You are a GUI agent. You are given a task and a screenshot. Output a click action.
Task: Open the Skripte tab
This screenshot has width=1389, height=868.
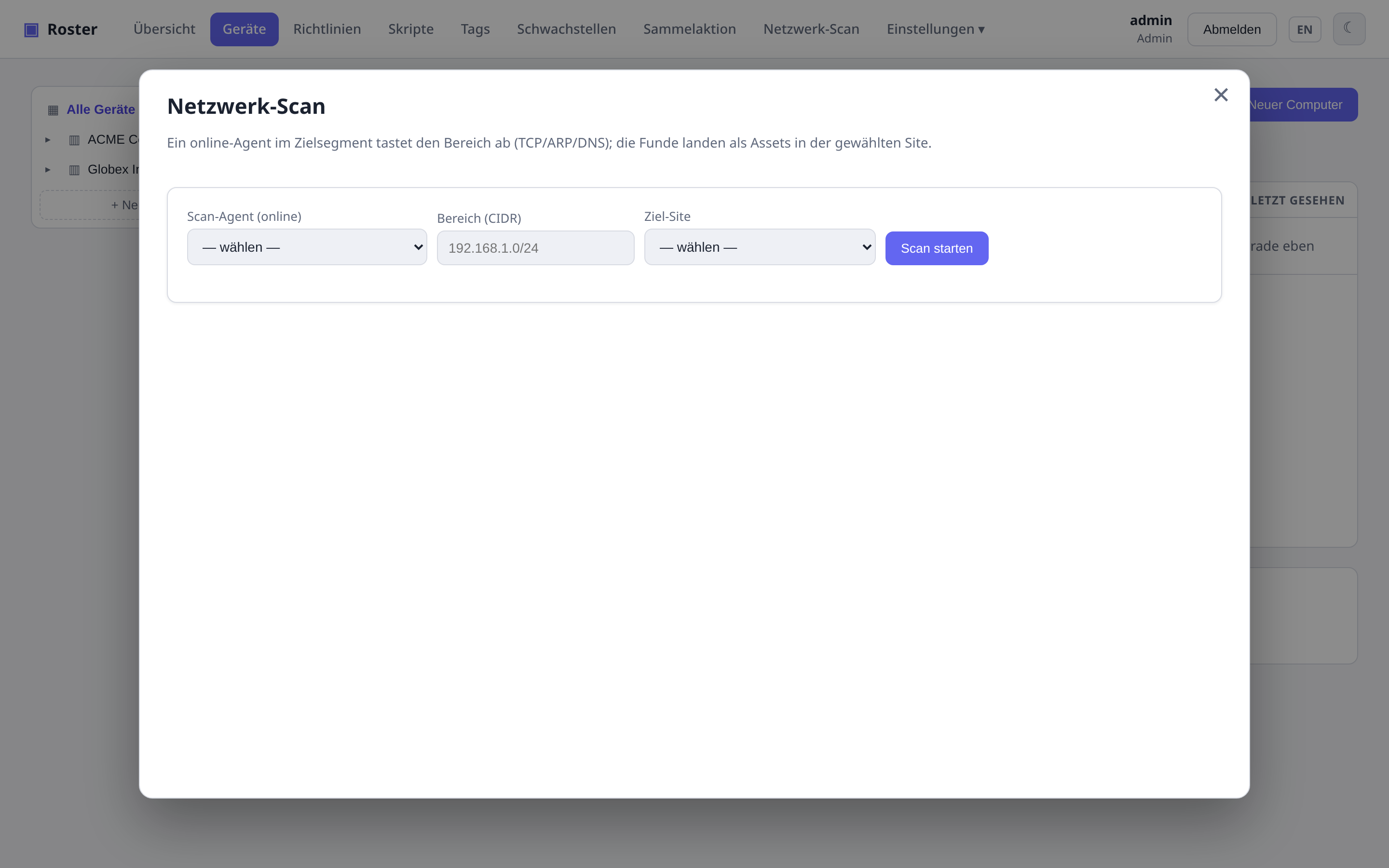(x=411, y=29)
